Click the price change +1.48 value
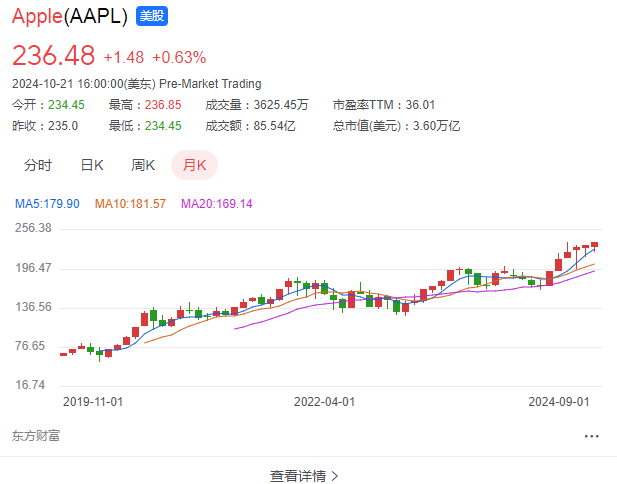617x484 pixels. (124, 57)
